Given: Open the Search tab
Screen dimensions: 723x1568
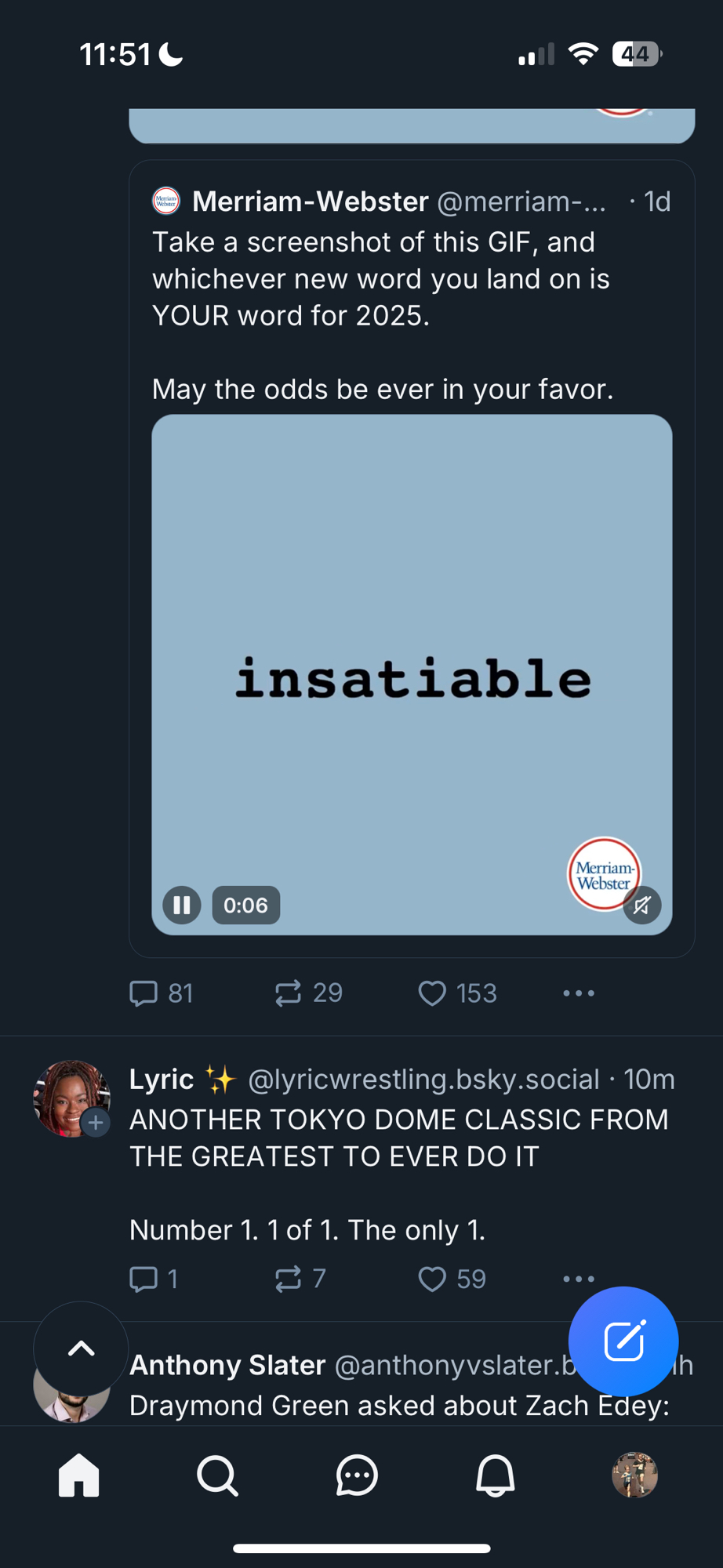Looking at the screenshot, I should pyautogui.click(x=217, y=1475).
